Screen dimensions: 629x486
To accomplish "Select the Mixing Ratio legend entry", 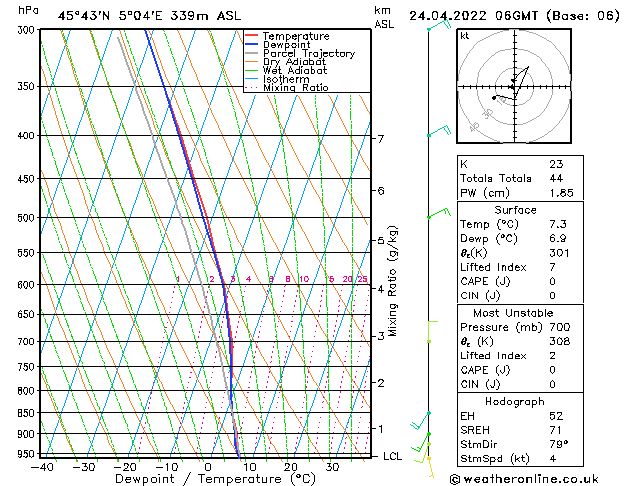I will 295,88.
